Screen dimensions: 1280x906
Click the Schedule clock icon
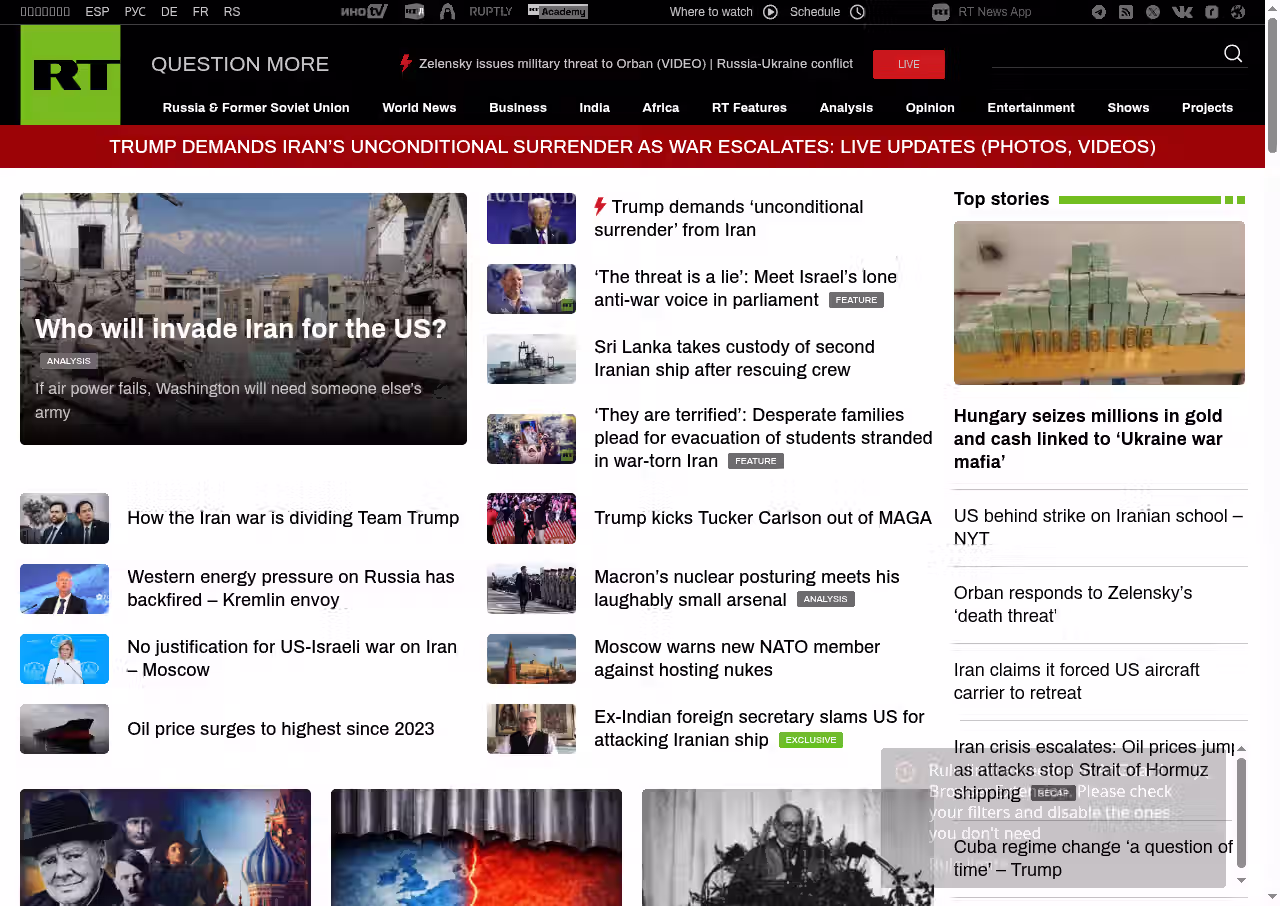click(x=857, y=12)
